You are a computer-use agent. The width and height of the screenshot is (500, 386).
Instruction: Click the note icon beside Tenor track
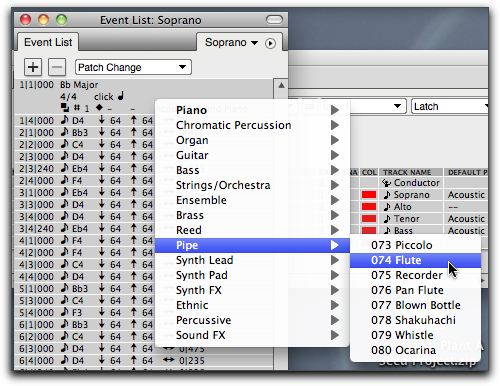[387, 219]
